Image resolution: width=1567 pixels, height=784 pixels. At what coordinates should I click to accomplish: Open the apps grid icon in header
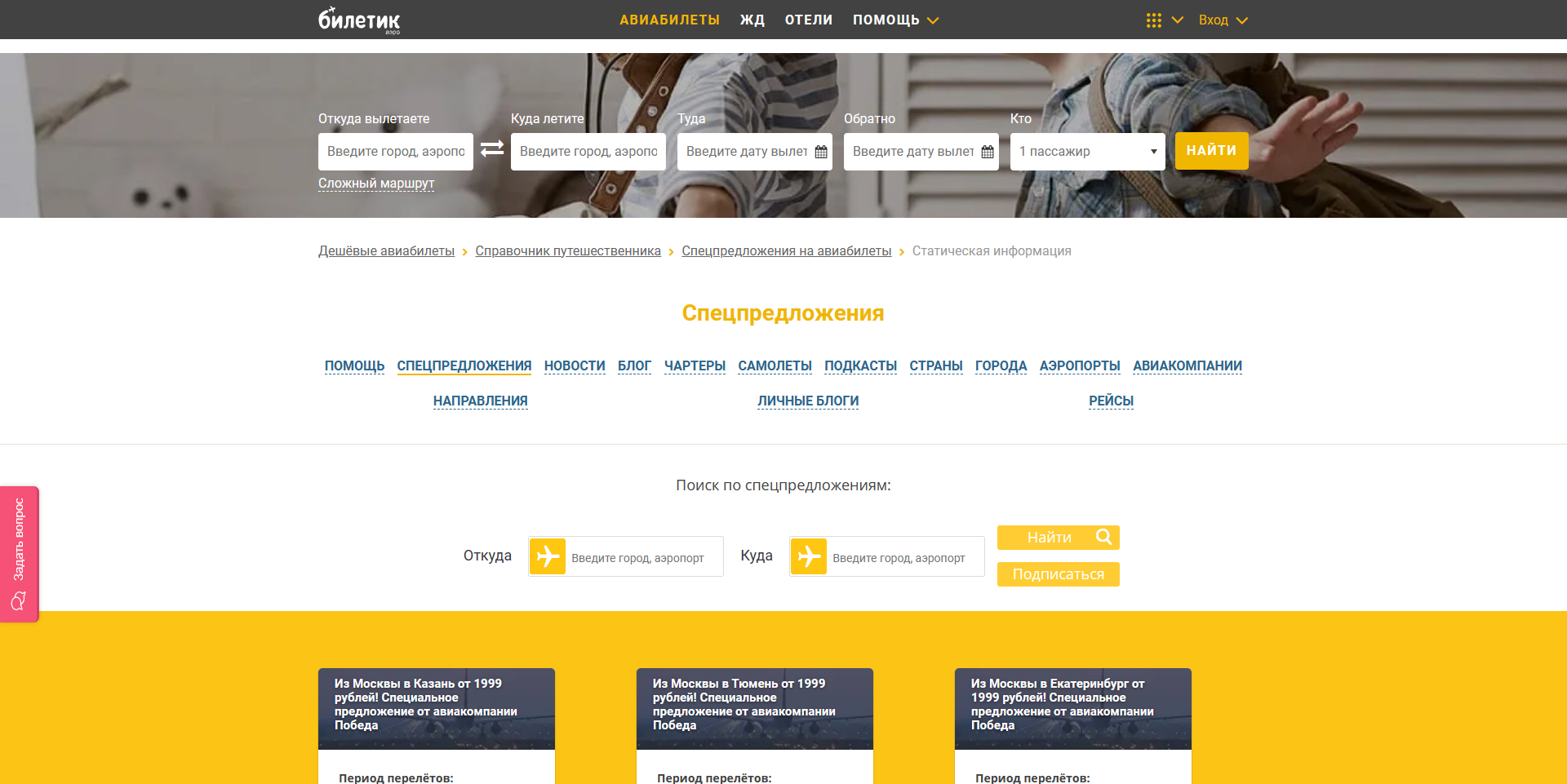click(1154, 19)
